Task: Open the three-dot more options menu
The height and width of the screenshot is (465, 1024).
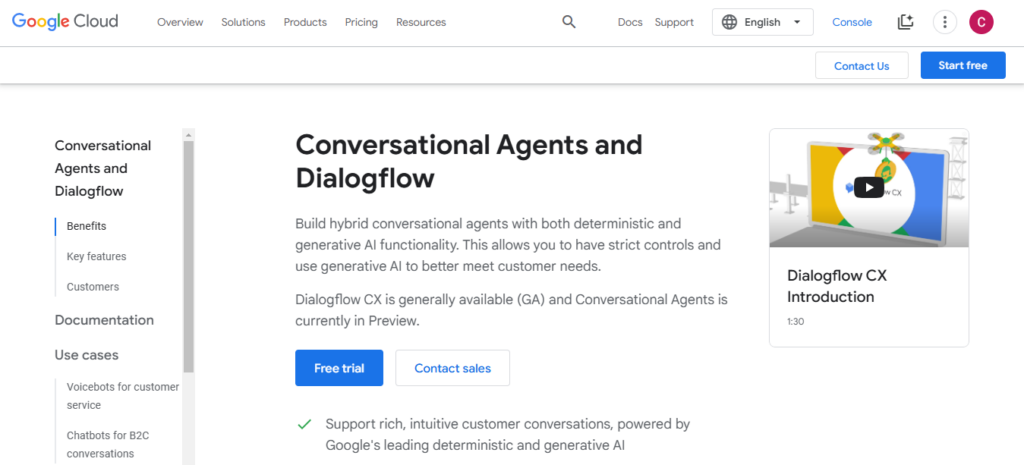Action: coord(944,22)
